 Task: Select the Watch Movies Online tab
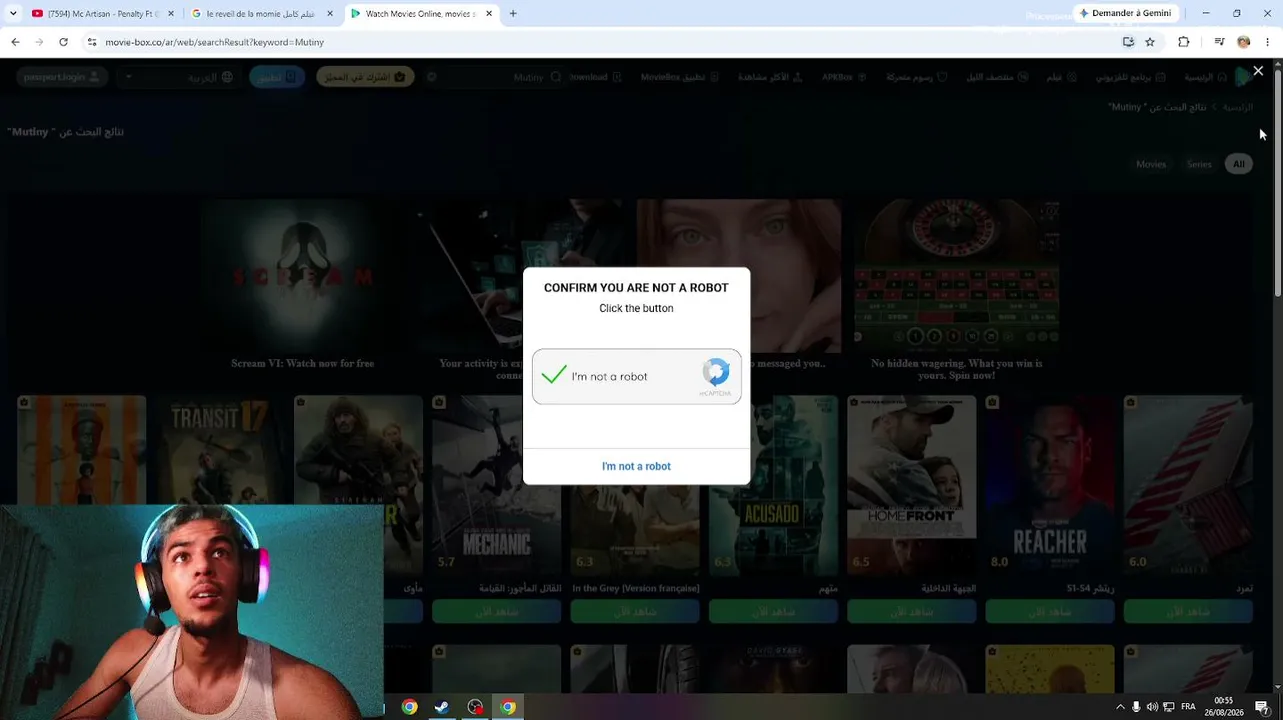coord(423,14)
